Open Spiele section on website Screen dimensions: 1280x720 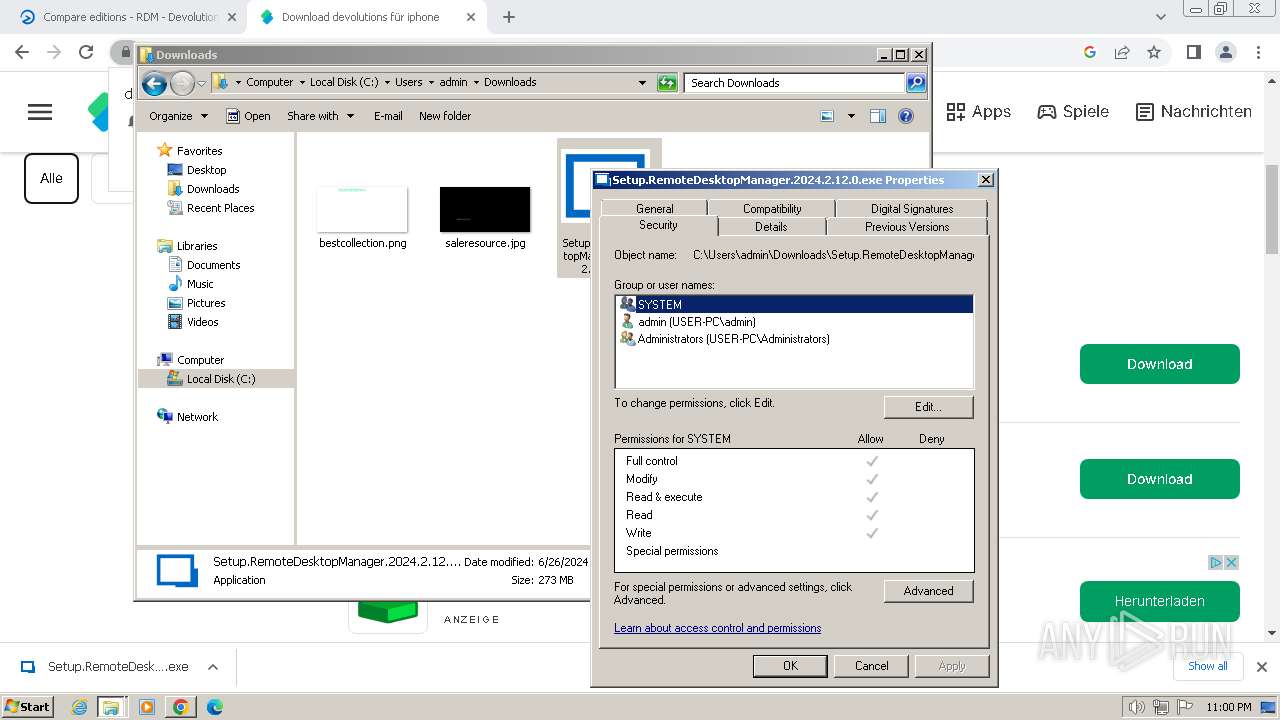(1073, 112)
